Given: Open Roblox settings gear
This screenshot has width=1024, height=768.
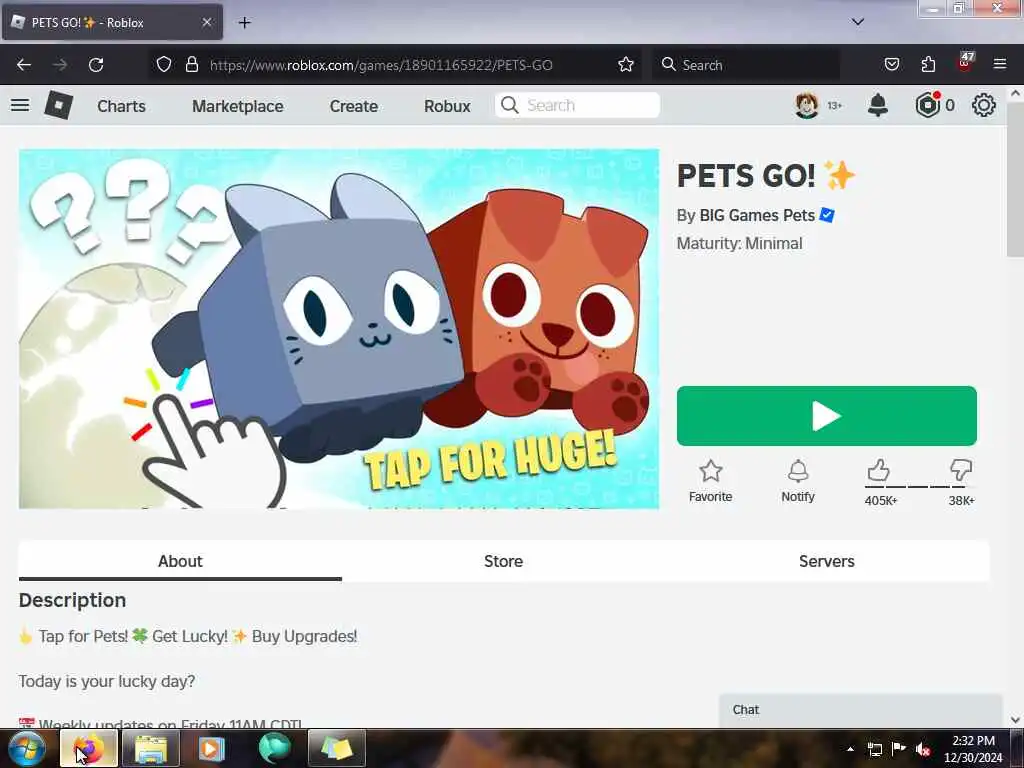Looking at the screenshot, I should click(x=984, y=105).
